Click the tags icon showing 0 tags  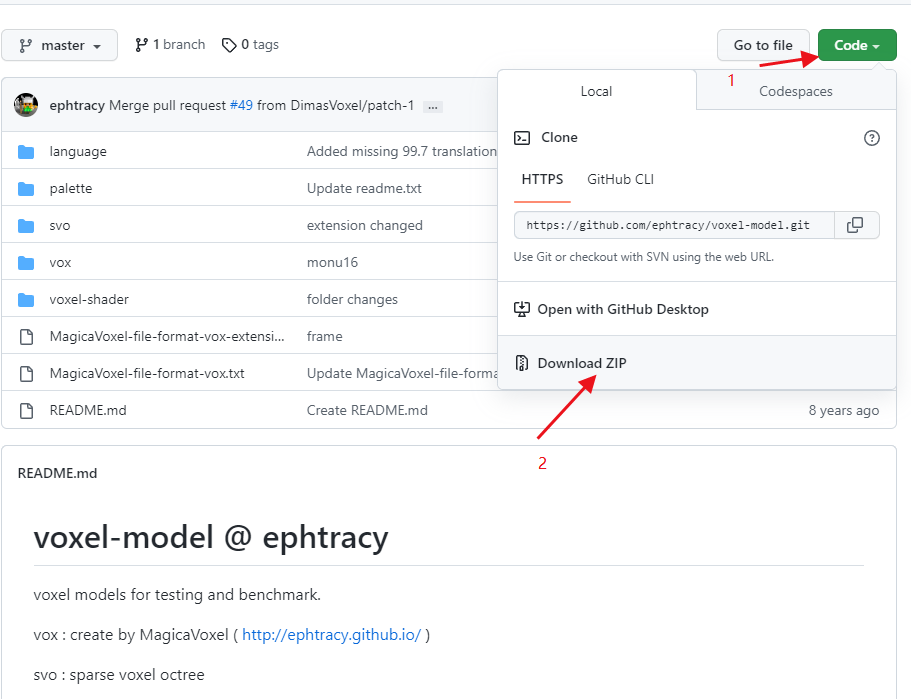229,45
